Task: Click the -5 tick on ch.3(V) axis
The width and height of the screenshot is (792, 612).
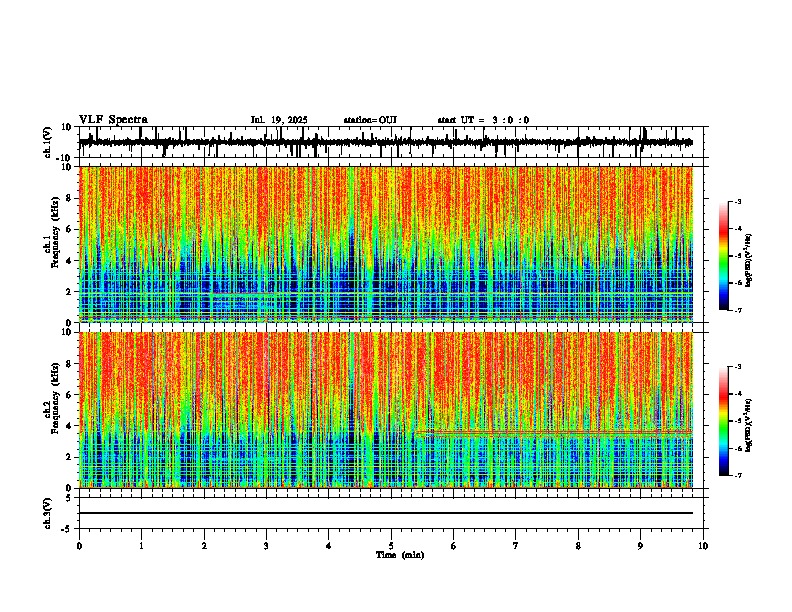Action: pyautogui.click(x=67, y=529)
